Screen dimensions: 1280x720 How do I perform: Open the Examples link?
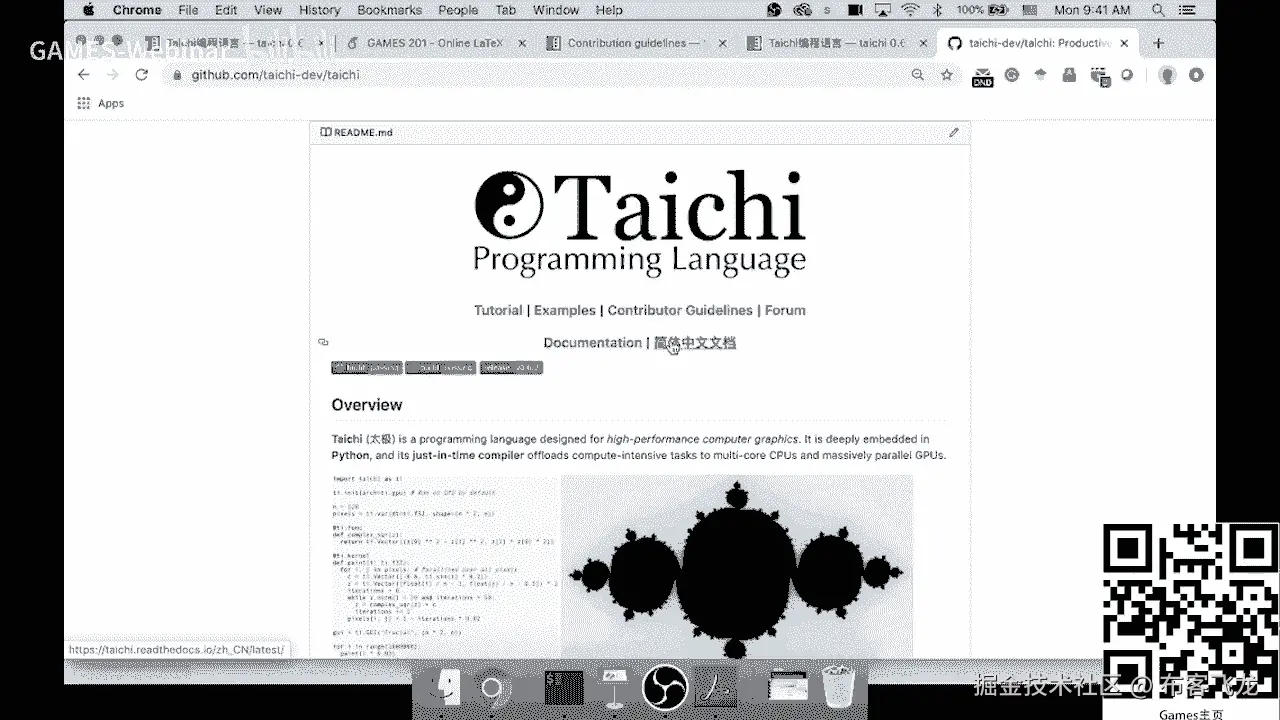(x=564, y=310)
